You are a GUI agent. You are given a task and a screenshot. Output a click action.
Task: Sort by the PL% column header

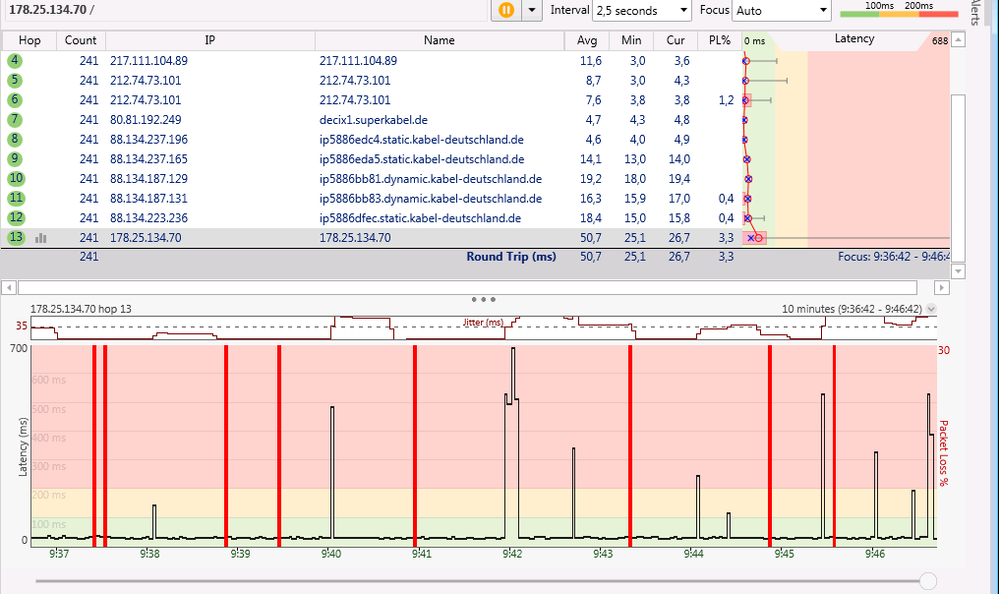(x=719, y=40)
